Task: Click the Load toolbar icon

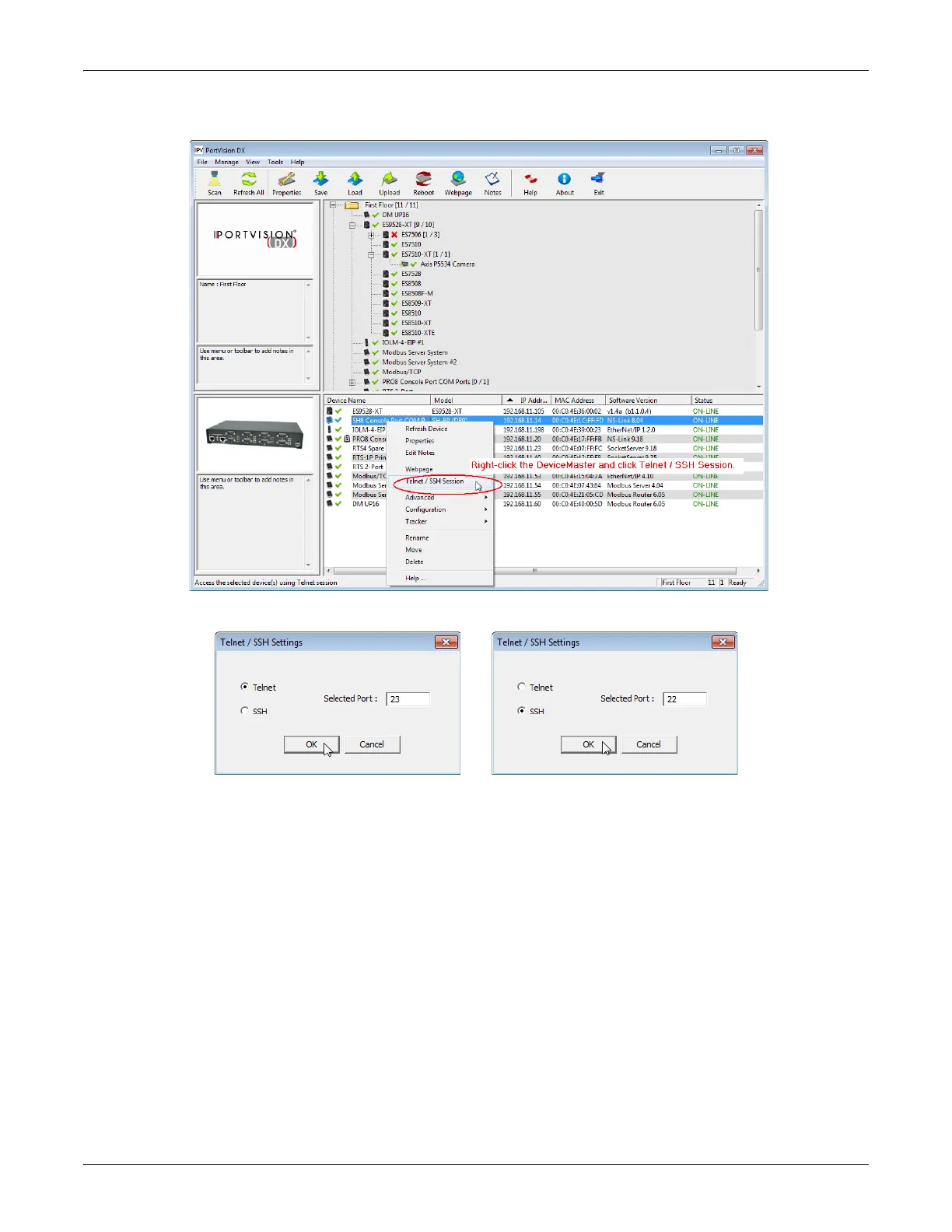Action: 355,180
